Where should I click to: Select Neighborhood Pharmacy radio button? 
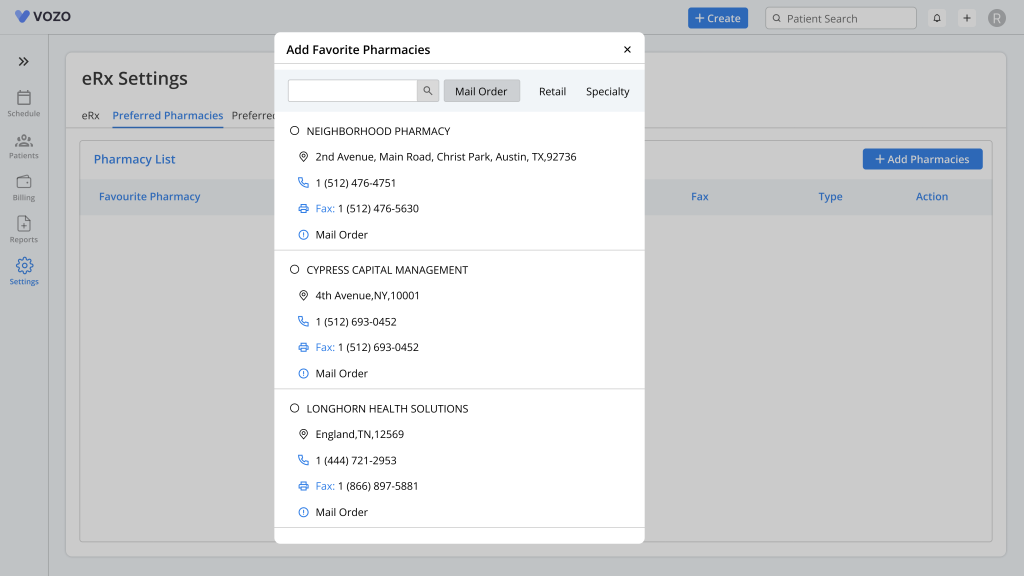pyautogui.click(x=295, y=131)
